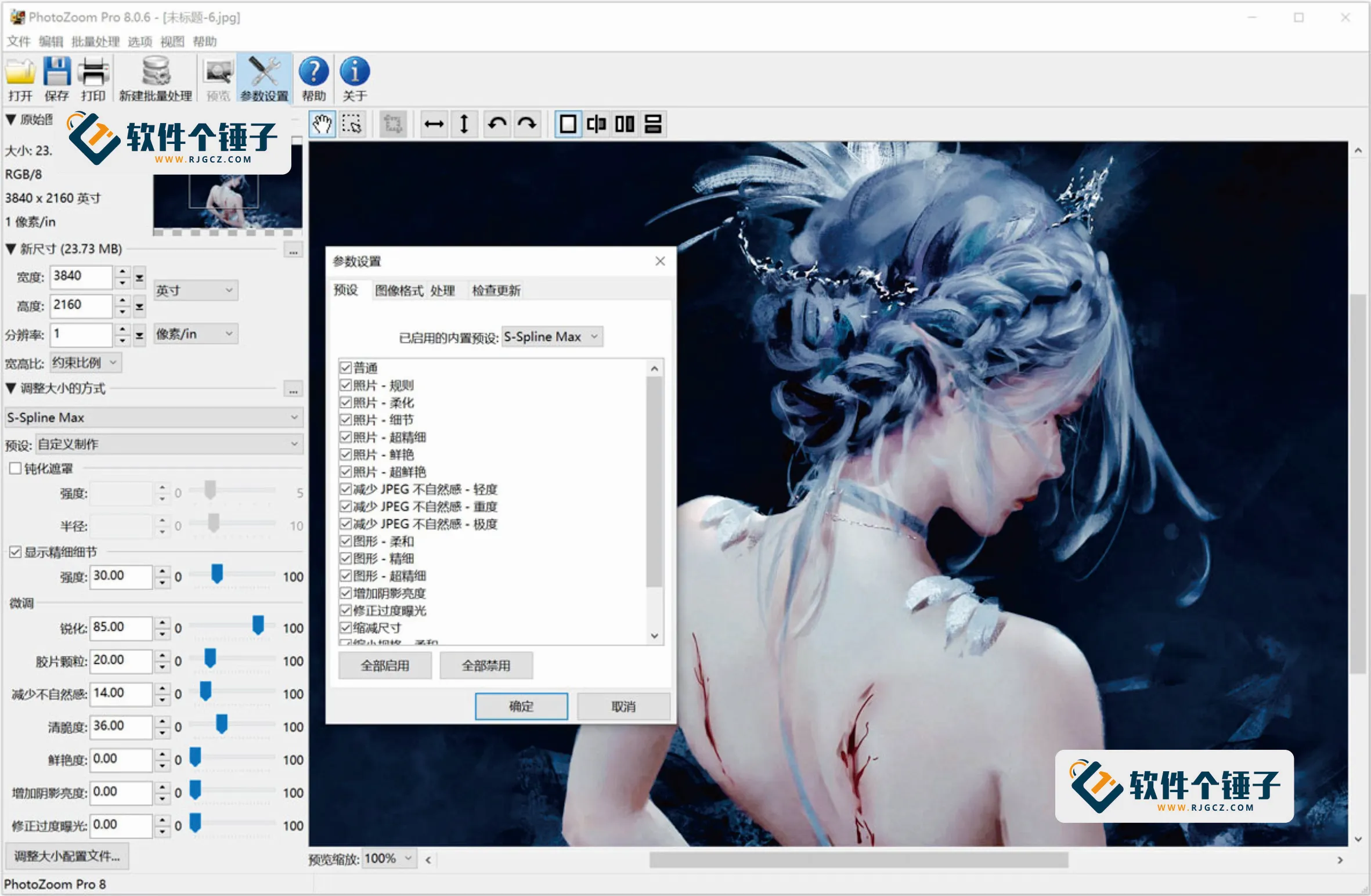Click the 宽度 input field
Image resolution: width=1371 pixels, height=896 pixels.
coord(81,277)
